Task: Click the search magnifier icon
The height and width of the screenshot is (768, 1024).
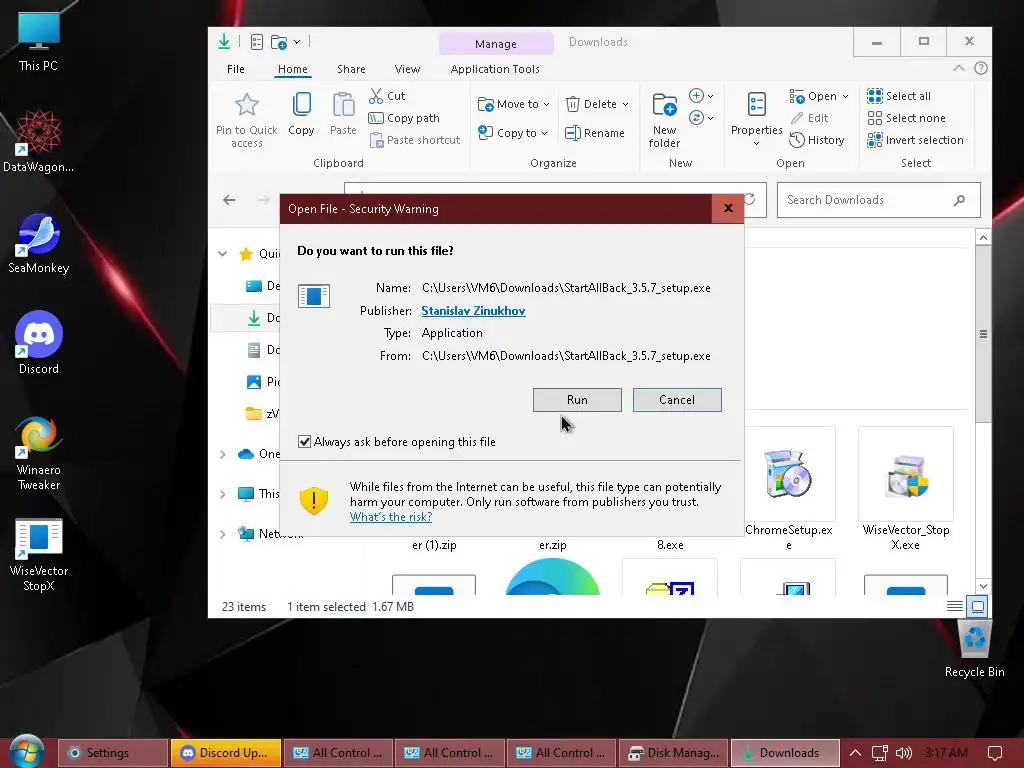Action: point(959,200)
